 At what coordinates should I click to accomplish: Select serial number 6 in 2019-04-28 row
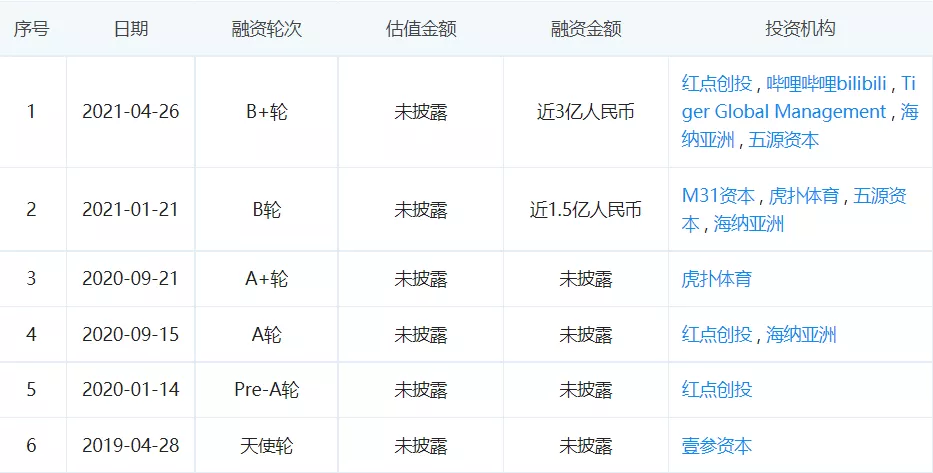pyautogui.click(x=31, y=446)
